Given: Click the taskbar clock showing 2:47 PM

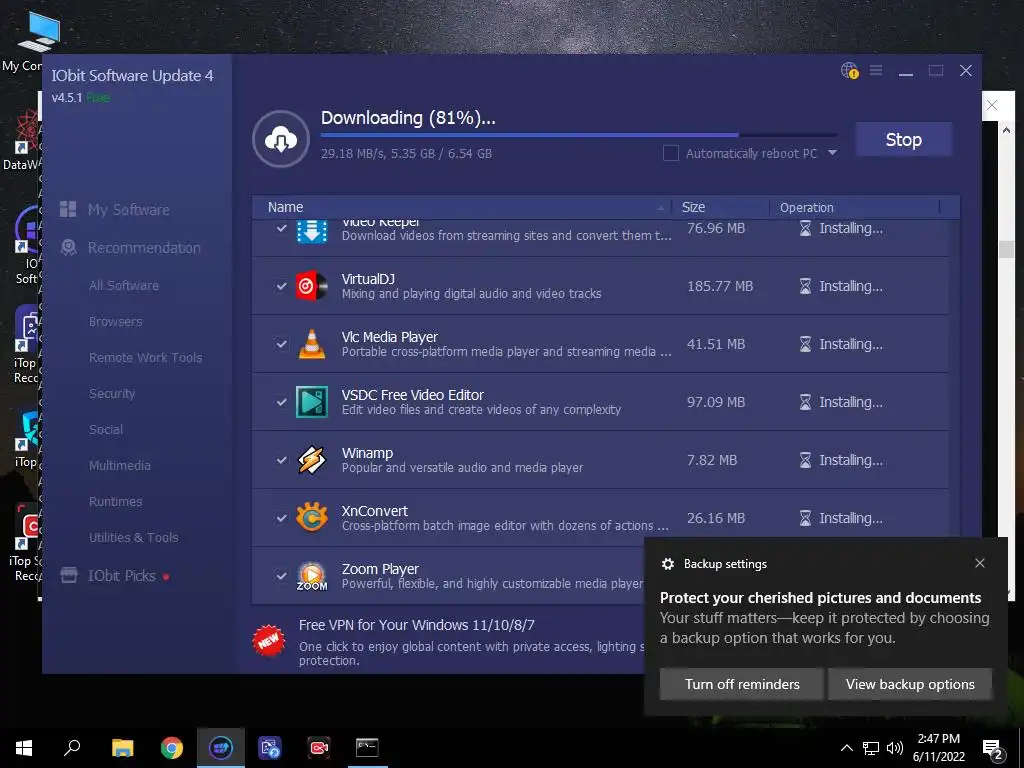Looking at the screenshot, I should pyautogui.click(x=938, y=748).
